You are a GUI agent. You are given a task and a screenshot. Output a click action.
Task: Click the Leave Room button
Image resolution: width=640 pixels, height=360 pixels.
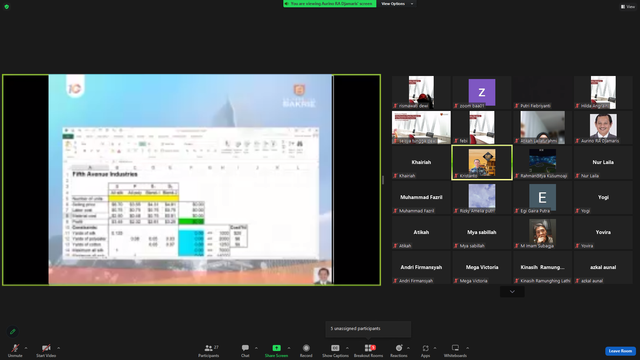coord(620,351)
